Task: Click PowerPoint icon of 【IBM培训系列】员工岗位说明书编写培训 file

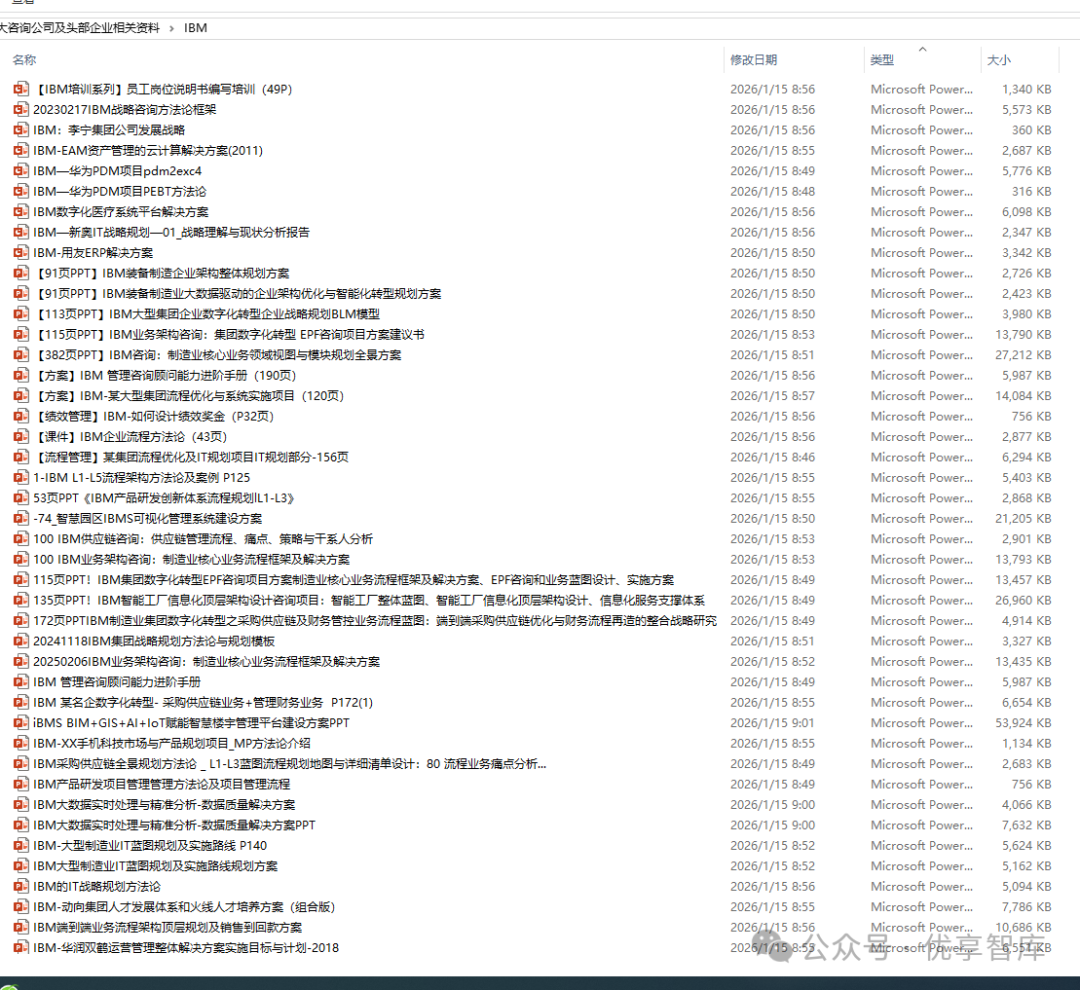Action: point(21,89)
